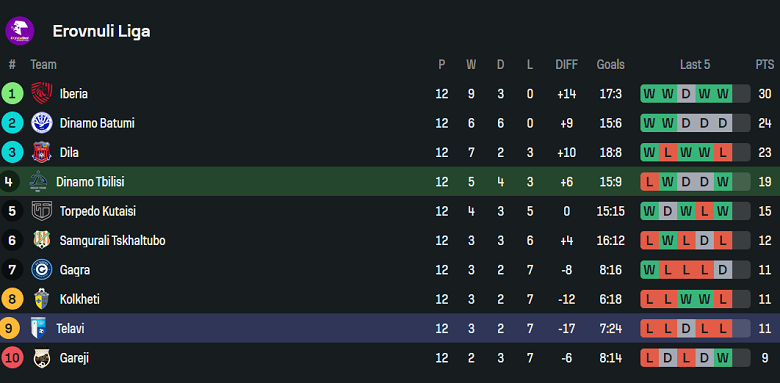Click the Torpedo Kutaisi team crest
Viewport: 780px width, 383px height.
pyautogui.click(x=42, y=211)
